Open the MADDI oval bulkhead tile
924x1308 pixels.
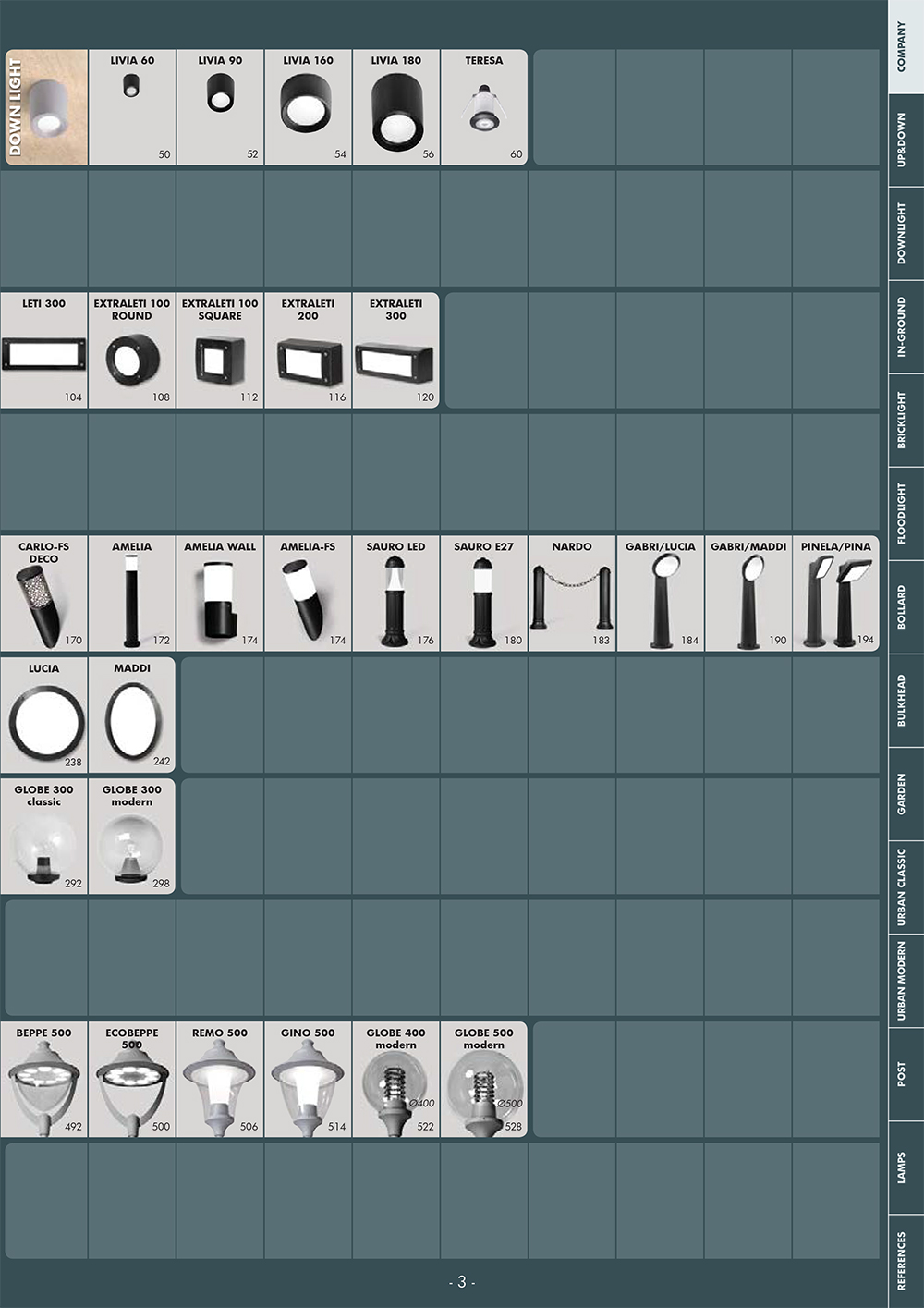click(132, 715)
